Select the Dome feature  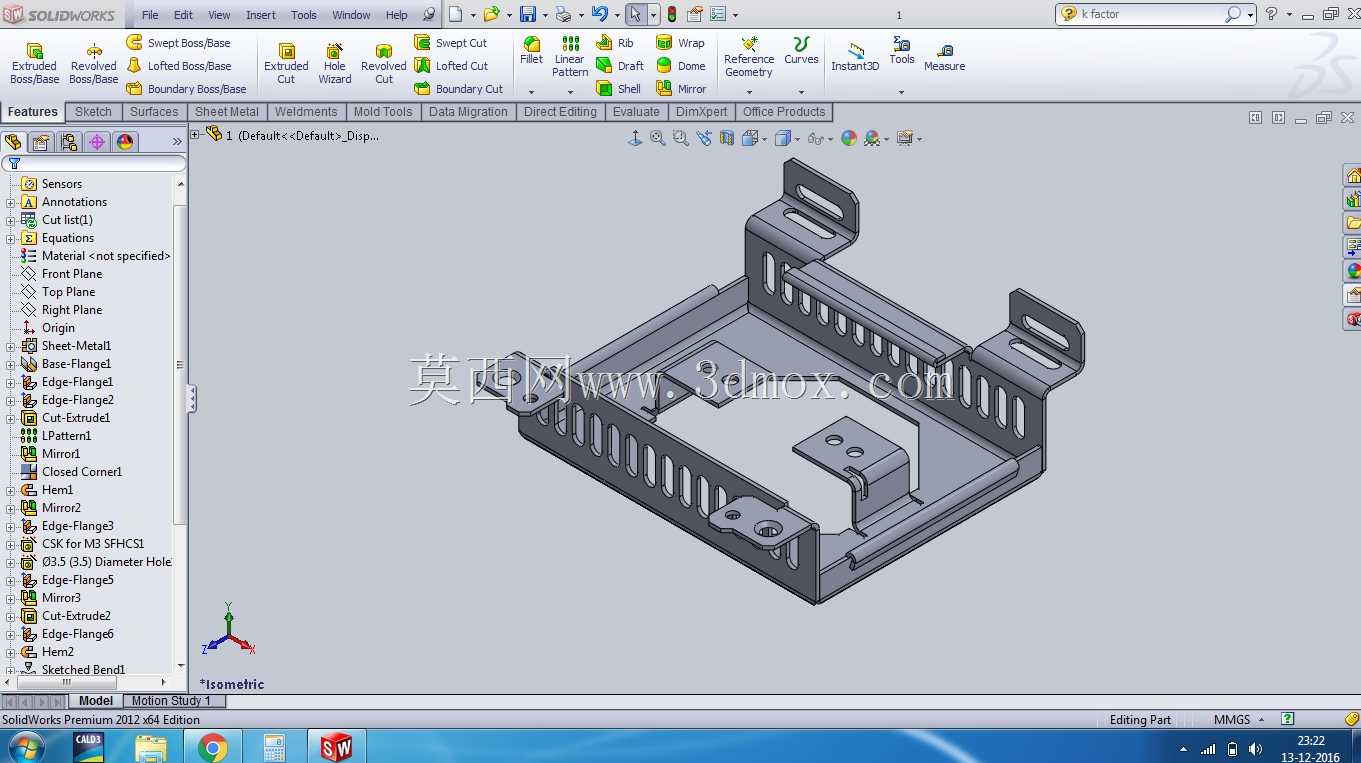pos(681,66)
